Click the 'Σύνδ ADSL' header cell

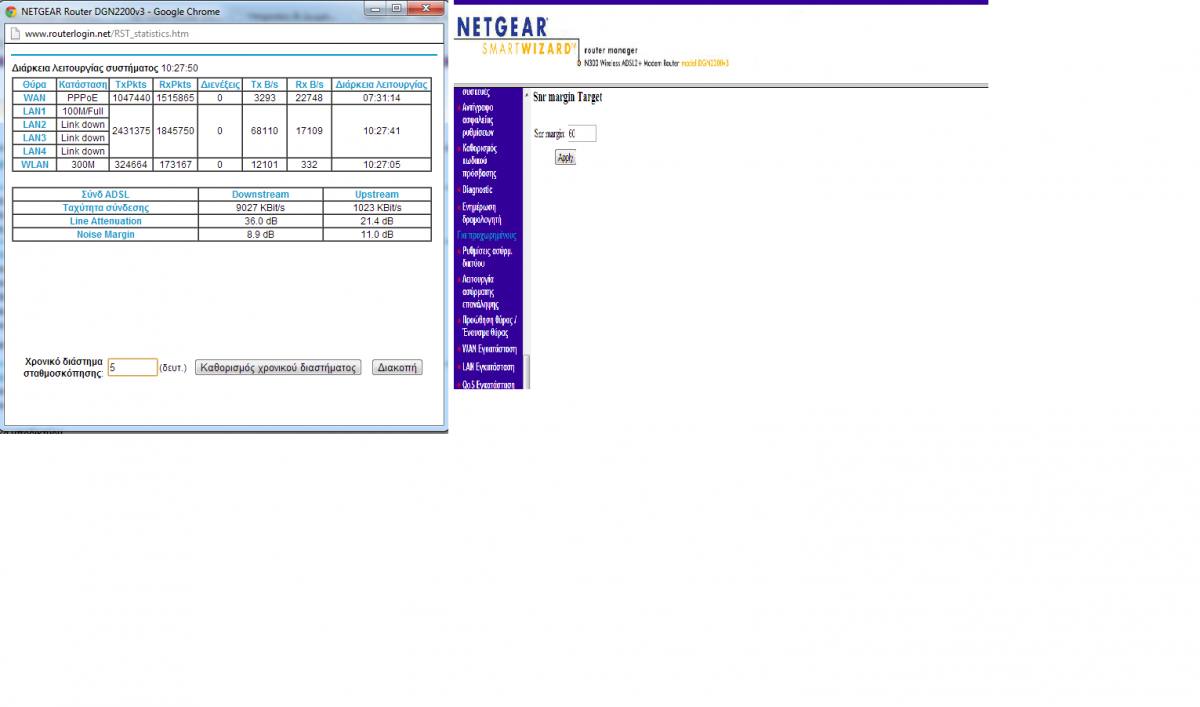pos(105,194)
